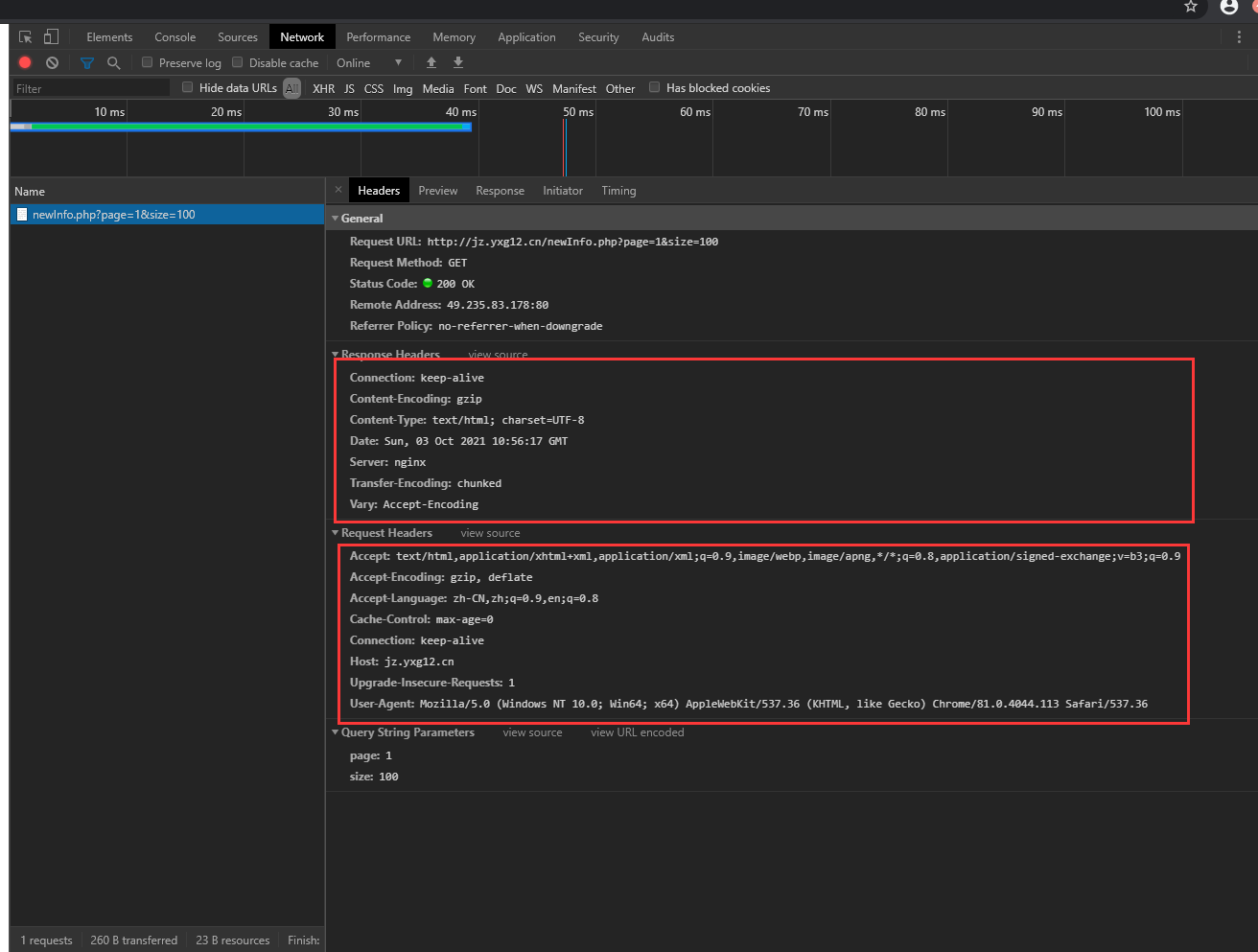The width and height of the screenshot is (1258, 952).
Task: Open the Audits panel
Action: tap(658, 37)
